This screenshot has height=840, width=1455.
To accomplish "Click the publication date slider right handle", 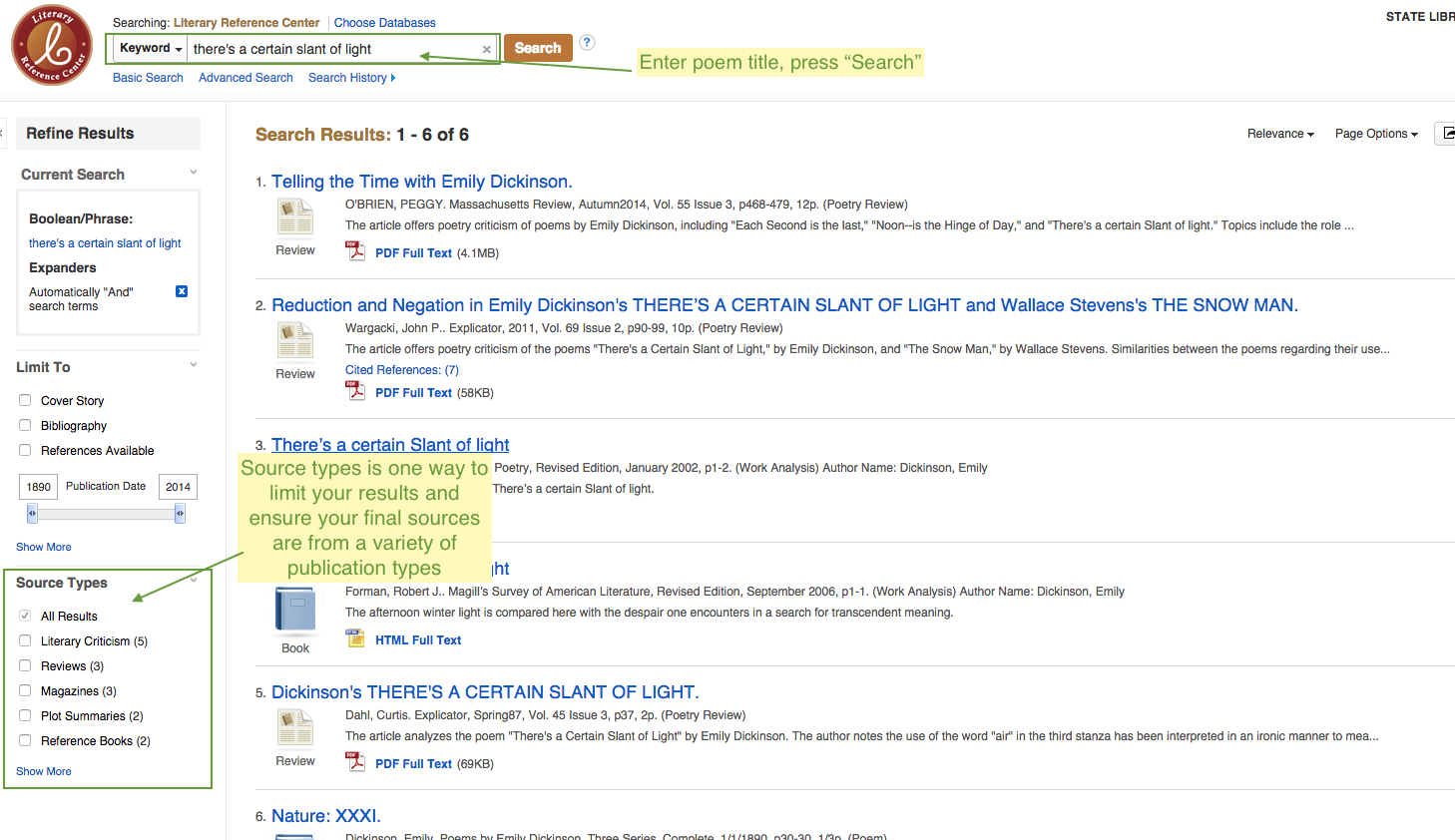I will 180,514.
